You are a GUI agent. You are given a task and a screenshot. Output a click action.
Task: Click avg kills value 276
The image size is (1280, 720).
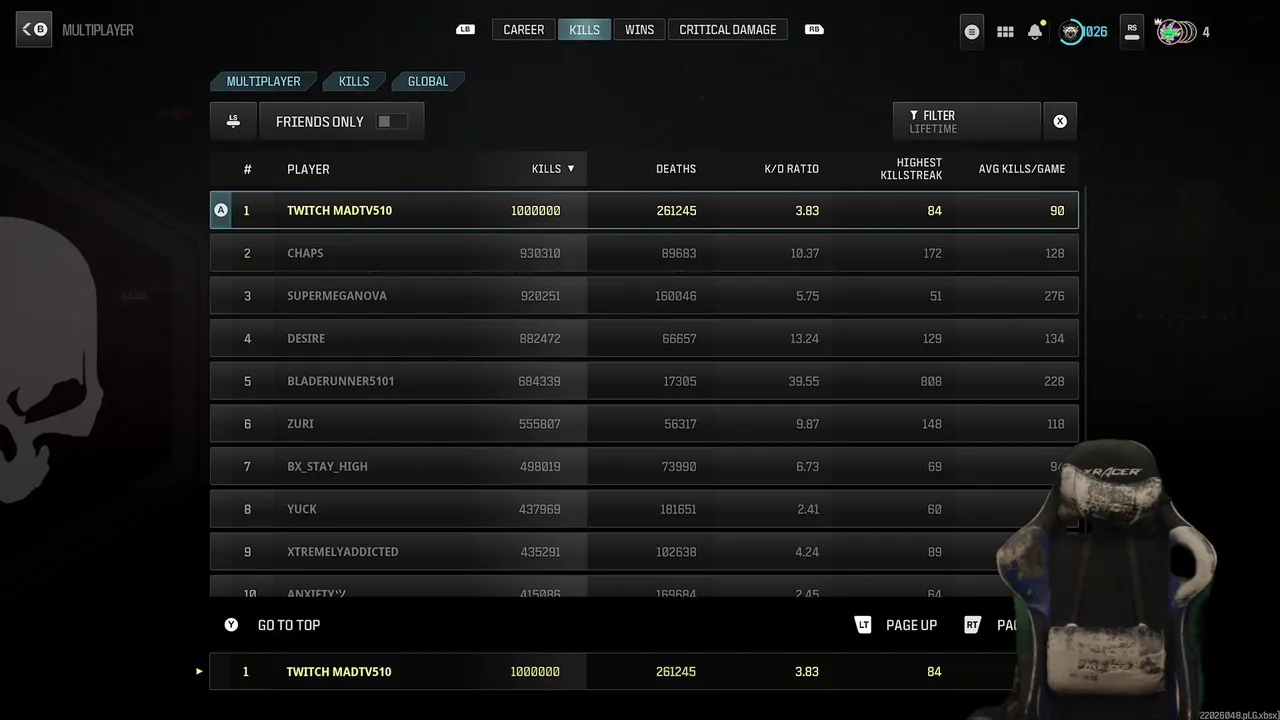point(1054,296)
